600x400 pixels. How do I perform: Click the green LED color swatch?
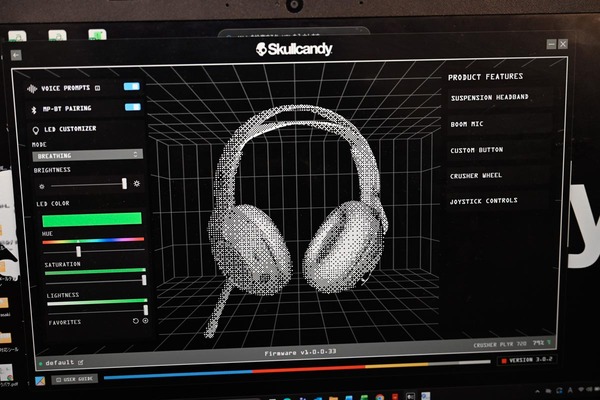pos(92,219)
